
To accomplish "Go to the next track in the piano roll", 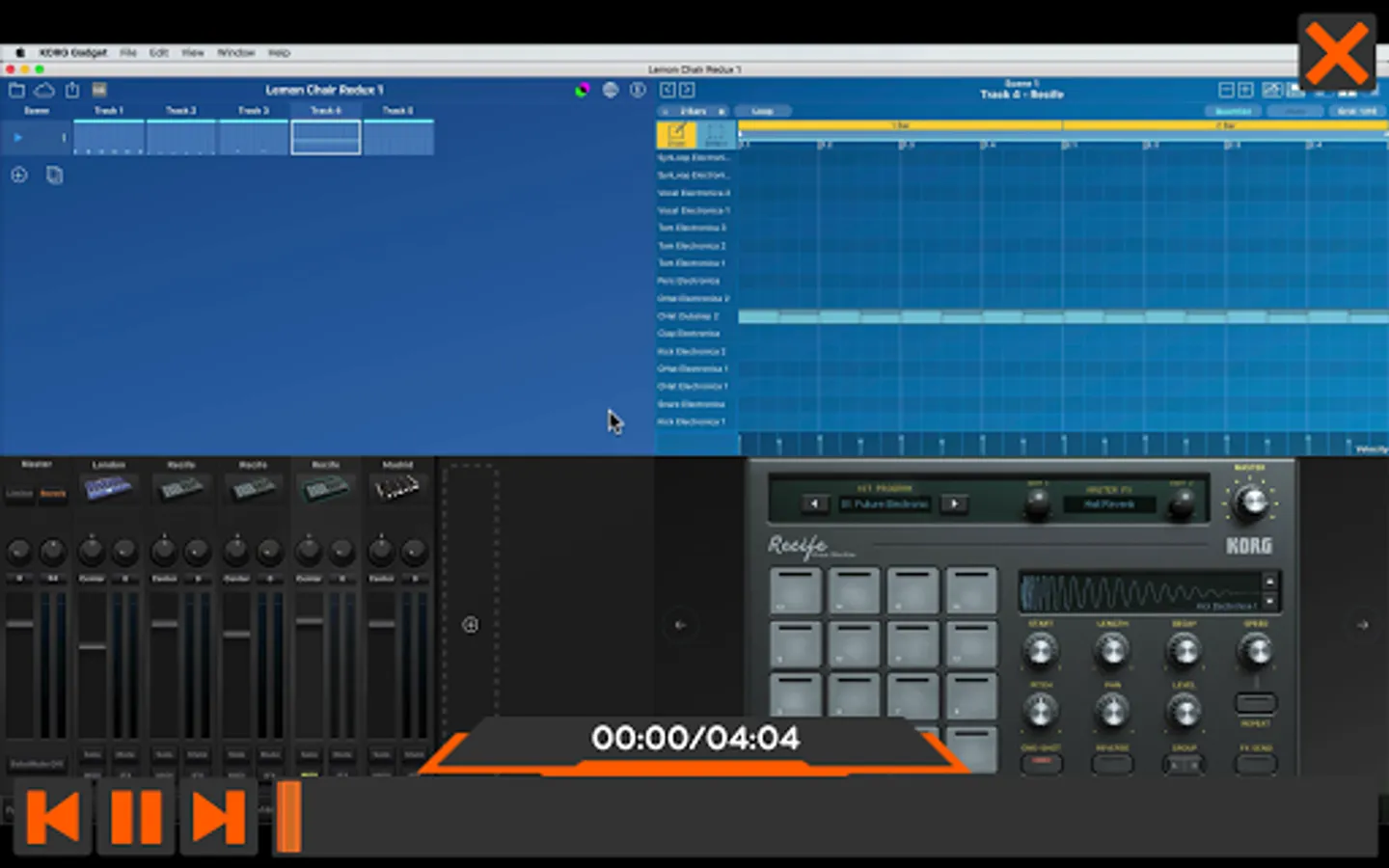I will pos(687,90).
